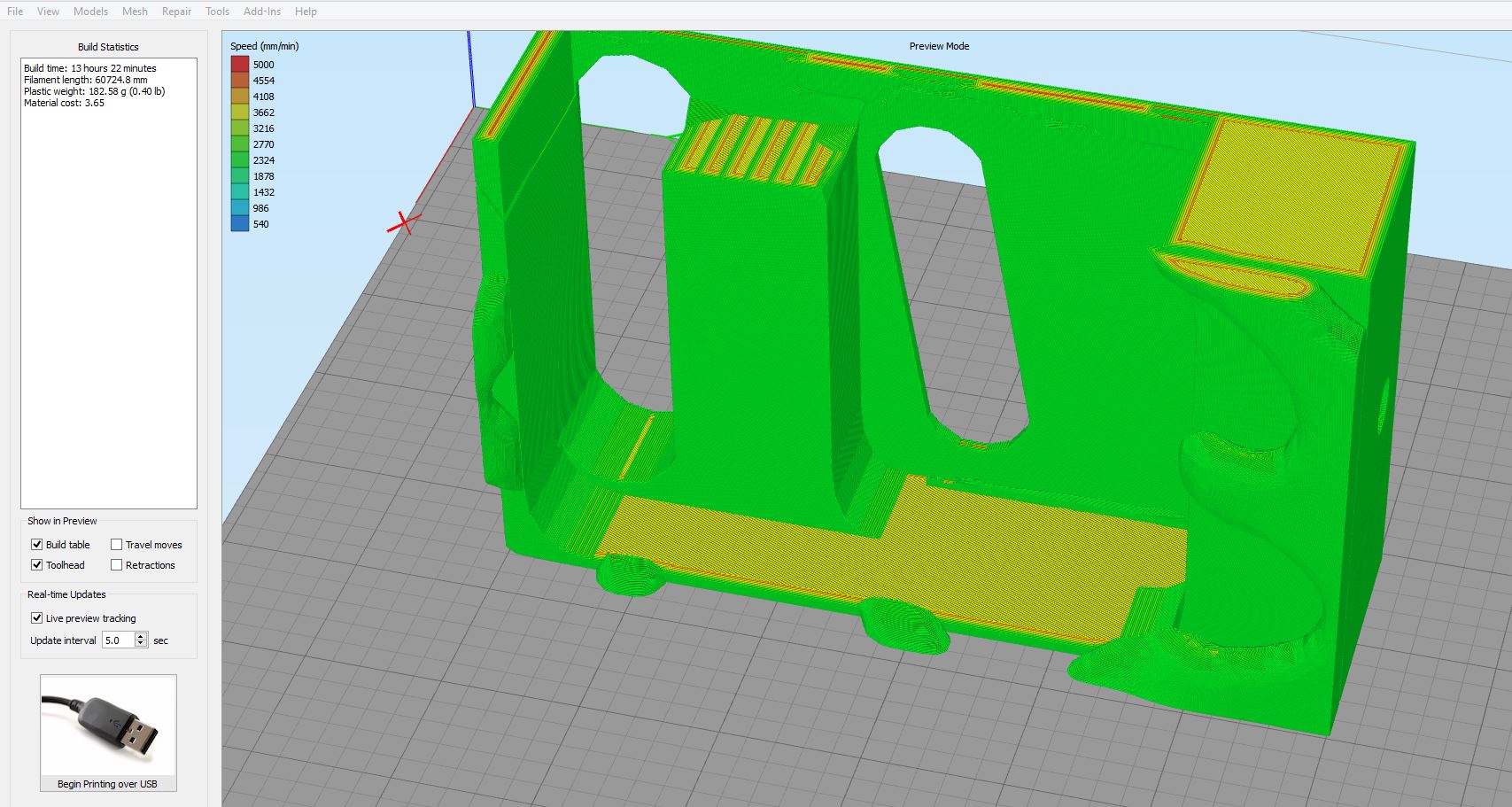Open the Repair menu

176,12
